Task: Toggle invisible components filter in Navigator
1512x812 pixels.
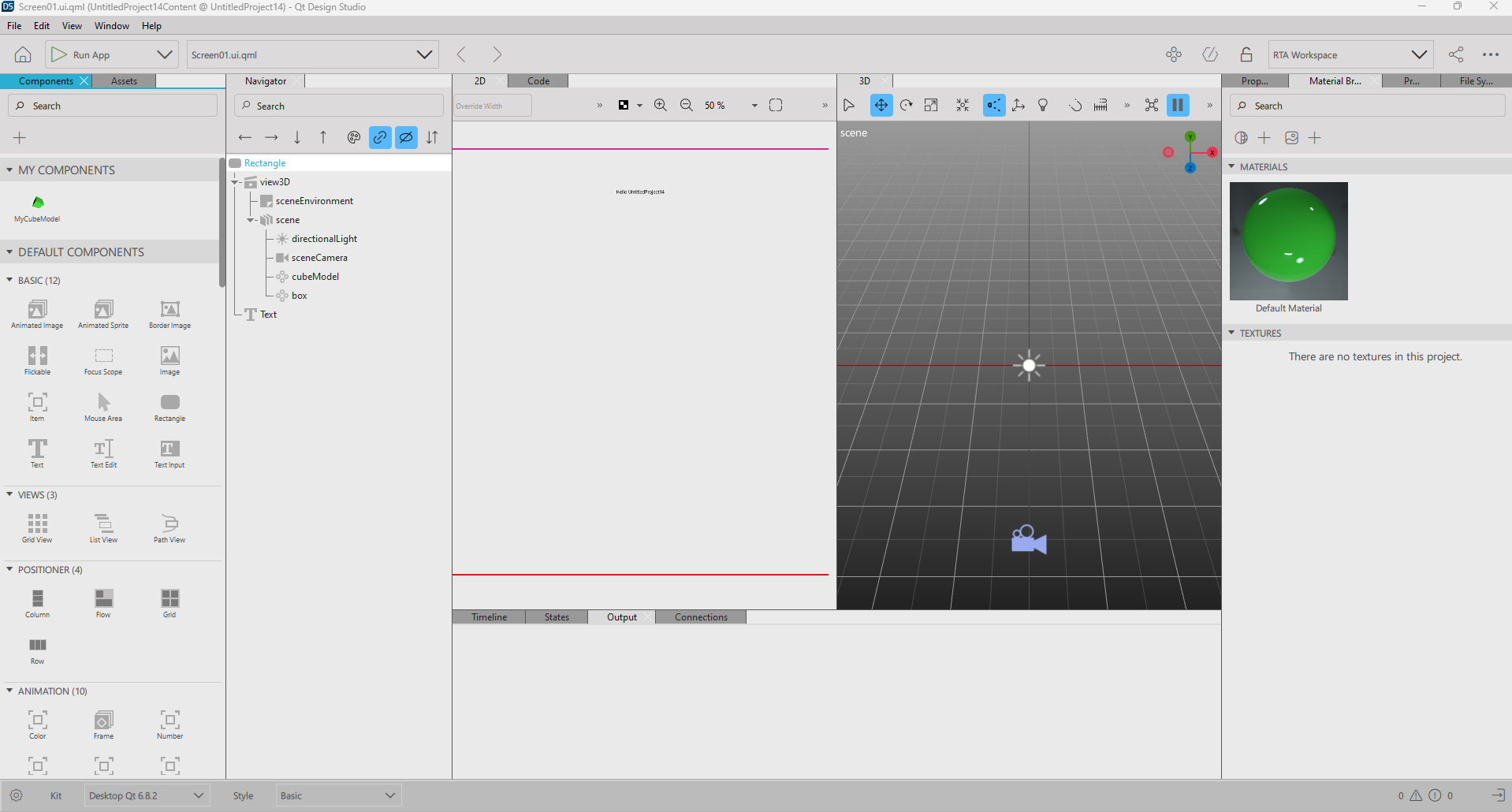Action: [x=406, y=137]
